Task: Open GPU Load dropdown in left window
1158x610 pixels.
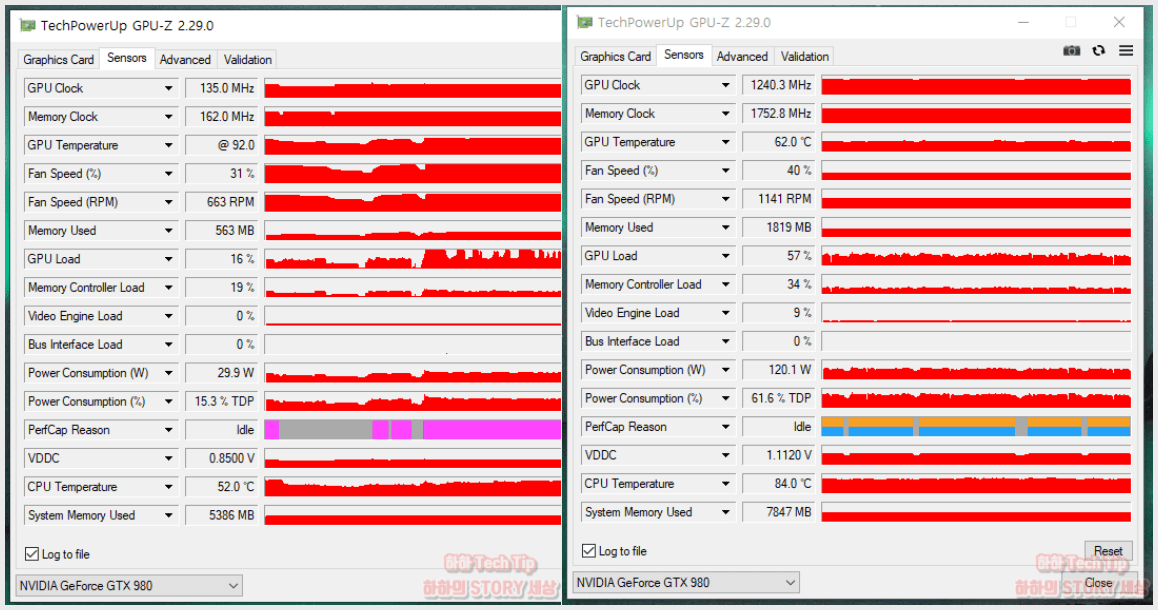Action: click(168, 259)
